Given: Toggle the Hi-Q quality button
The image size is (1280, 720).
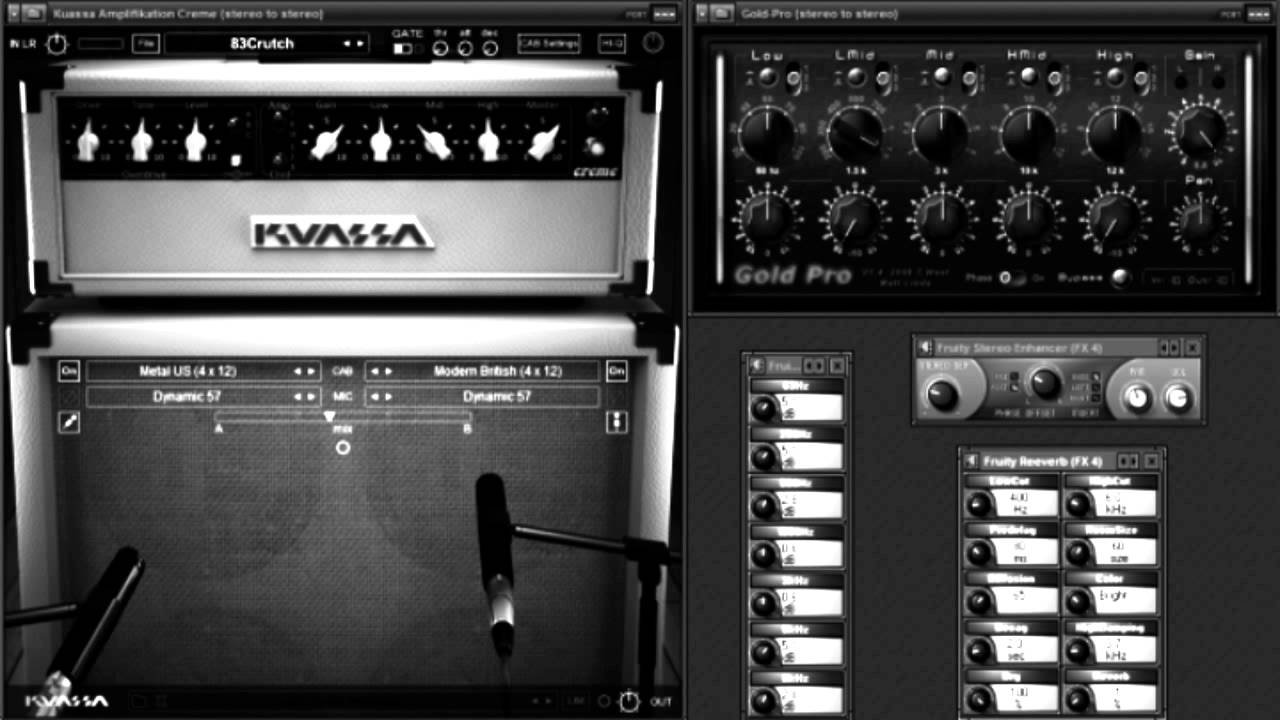Looking at the screenshot, I should point(611,43).
